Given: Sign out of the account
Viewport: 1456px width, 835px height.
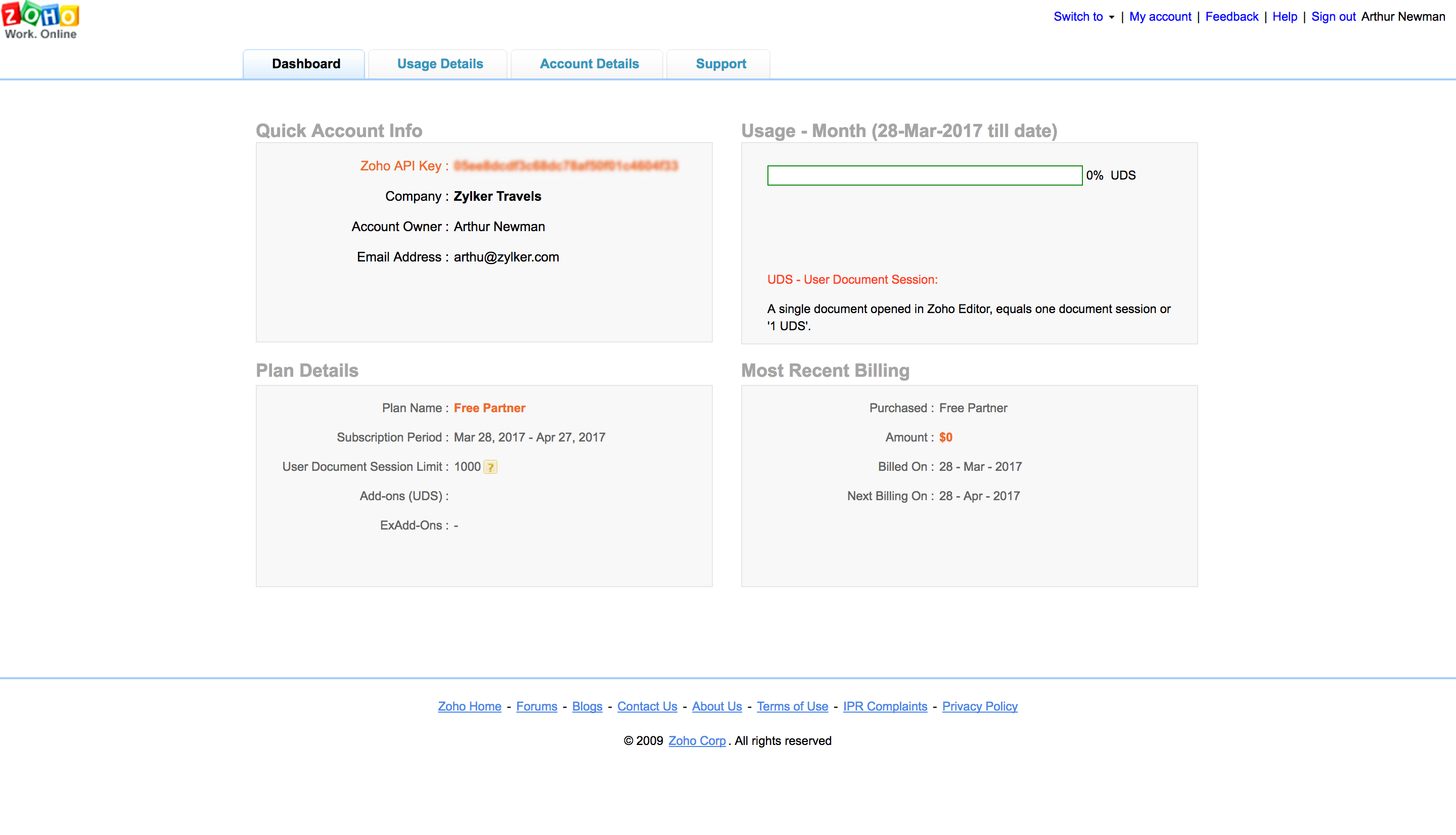Looking at the screenshot, I should [1333, 17].
